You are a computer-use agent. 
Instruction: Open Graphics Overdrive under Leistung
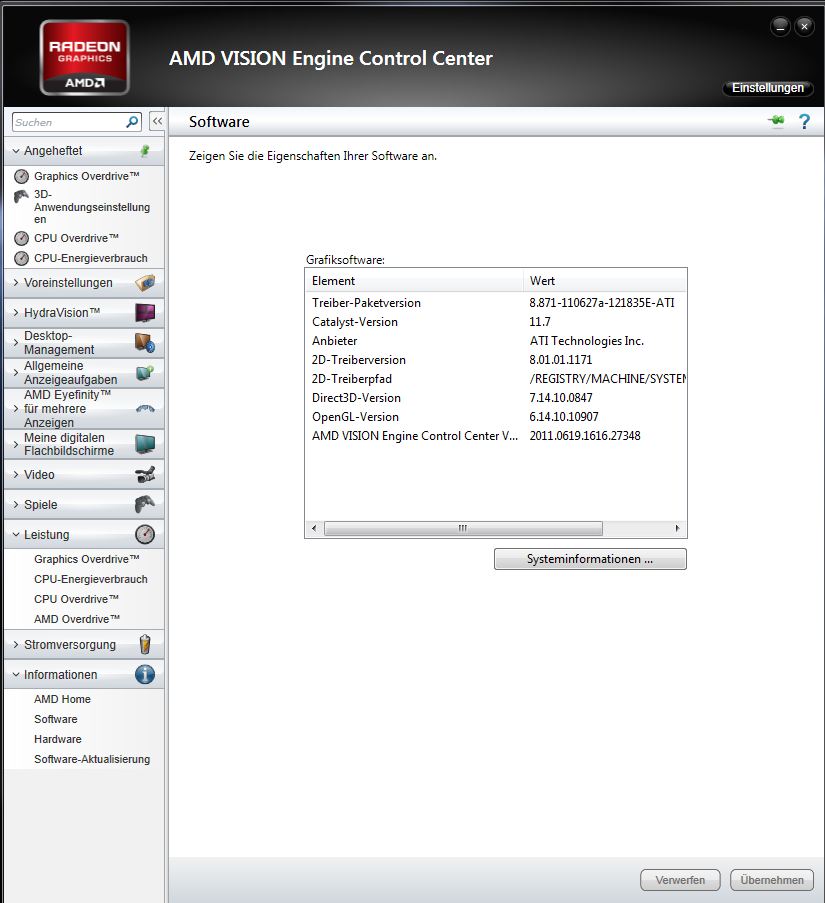click(86, 559)
